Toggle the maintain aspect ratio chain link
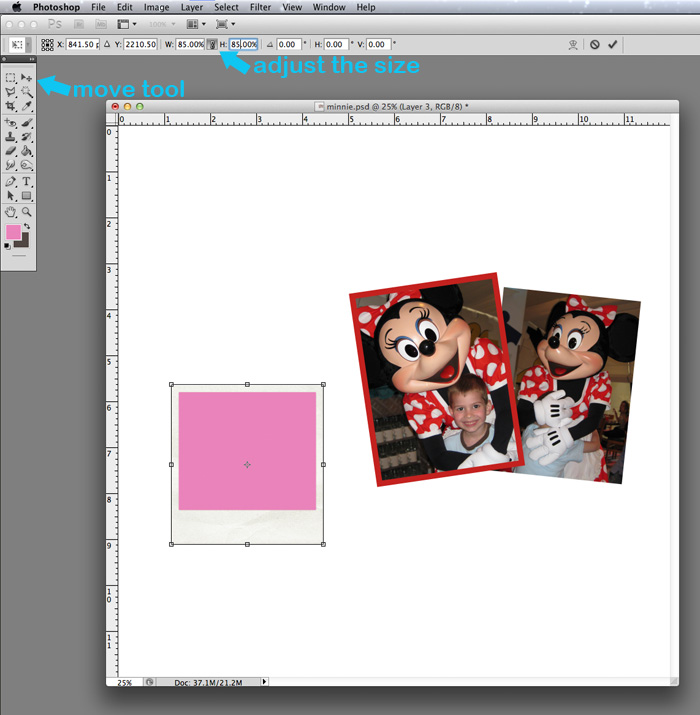This screenshot has height=715, width=700. pos(212,44)
